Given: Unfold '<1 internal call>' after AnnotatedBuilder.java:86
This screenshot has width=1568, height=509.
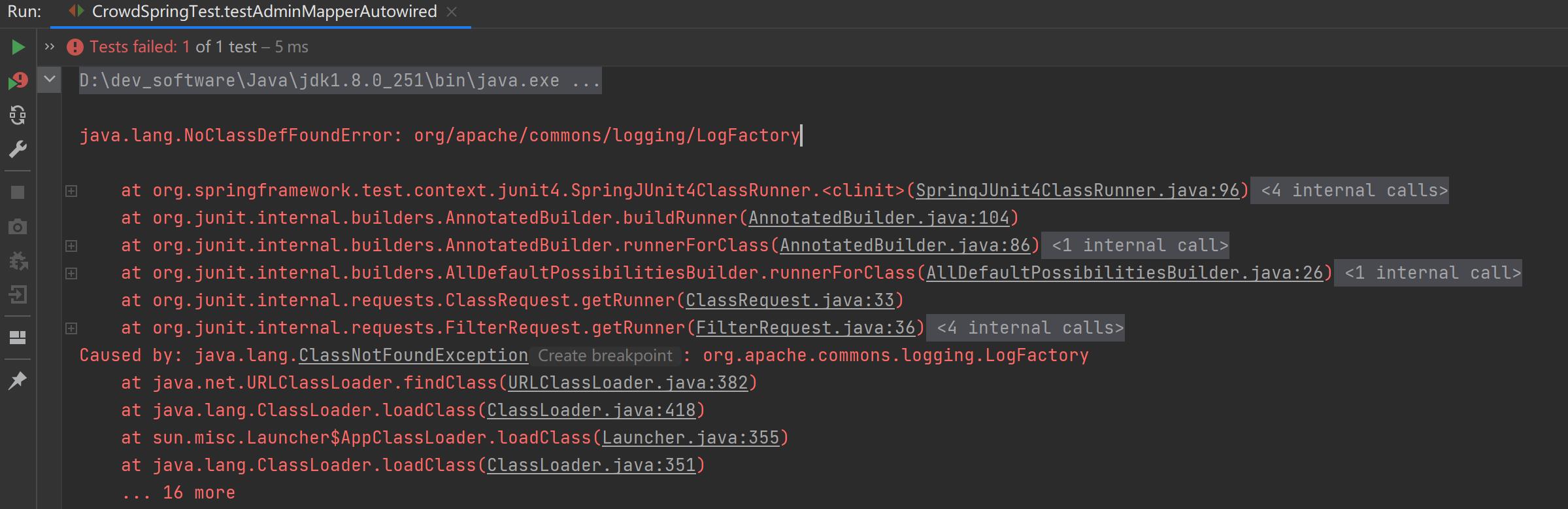Looking at the screenshot, I should [x=1135, y=245].
